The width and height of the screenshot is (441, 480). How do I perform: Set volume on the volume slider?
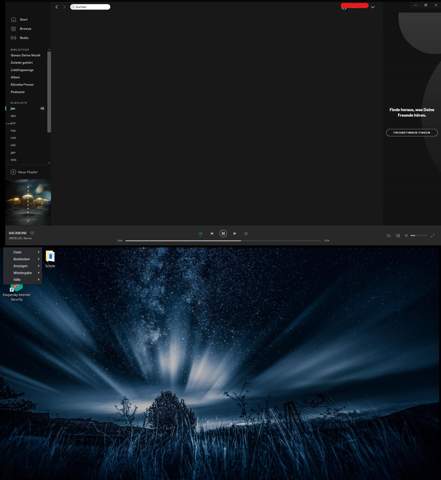point(419,236)
